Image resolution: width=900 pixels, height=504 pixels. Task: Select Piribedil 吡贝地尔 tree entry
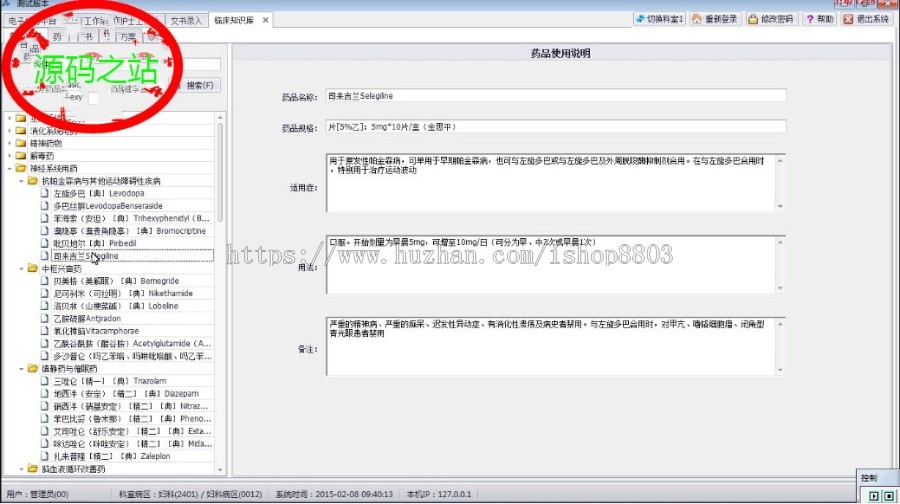(95, 243)
